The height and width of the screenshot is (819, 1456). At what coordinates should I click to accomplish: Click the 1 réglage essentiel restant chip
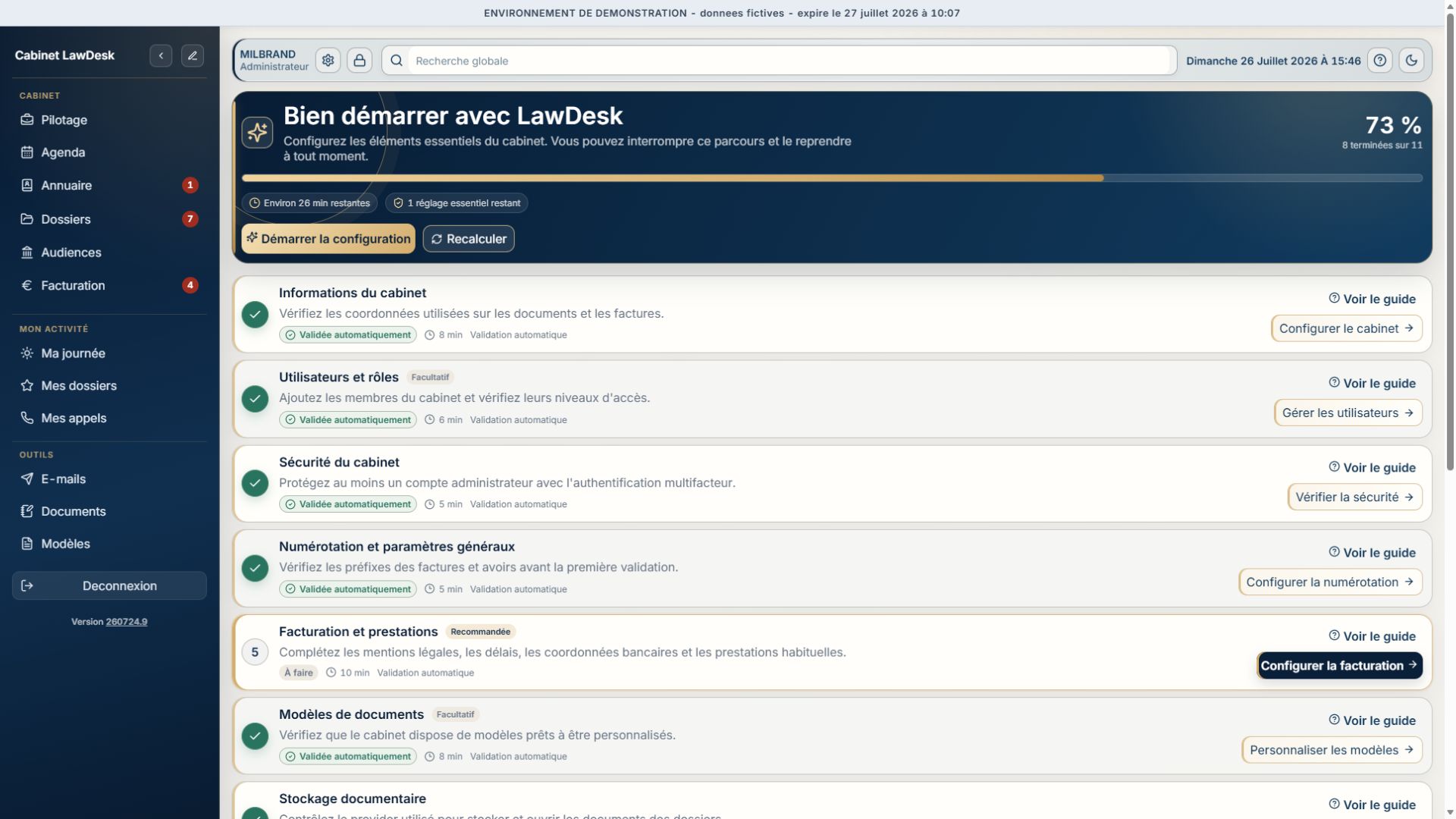pos(457,203)
